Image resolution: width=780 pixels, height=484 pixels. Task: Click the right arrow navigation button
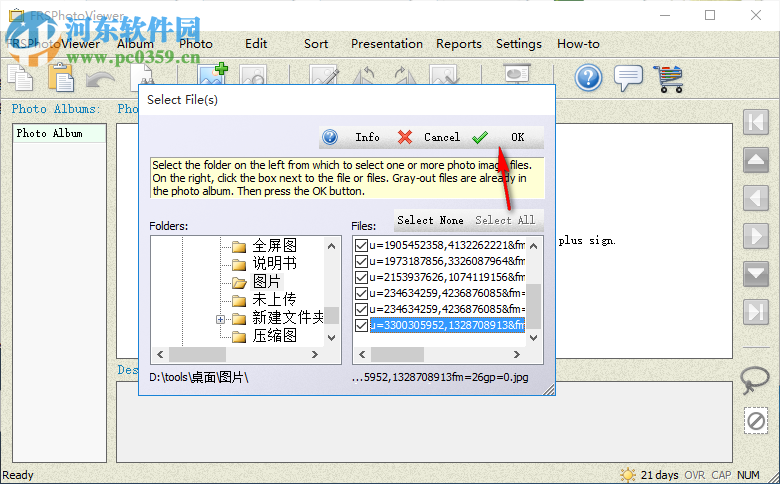pos(756,236)
